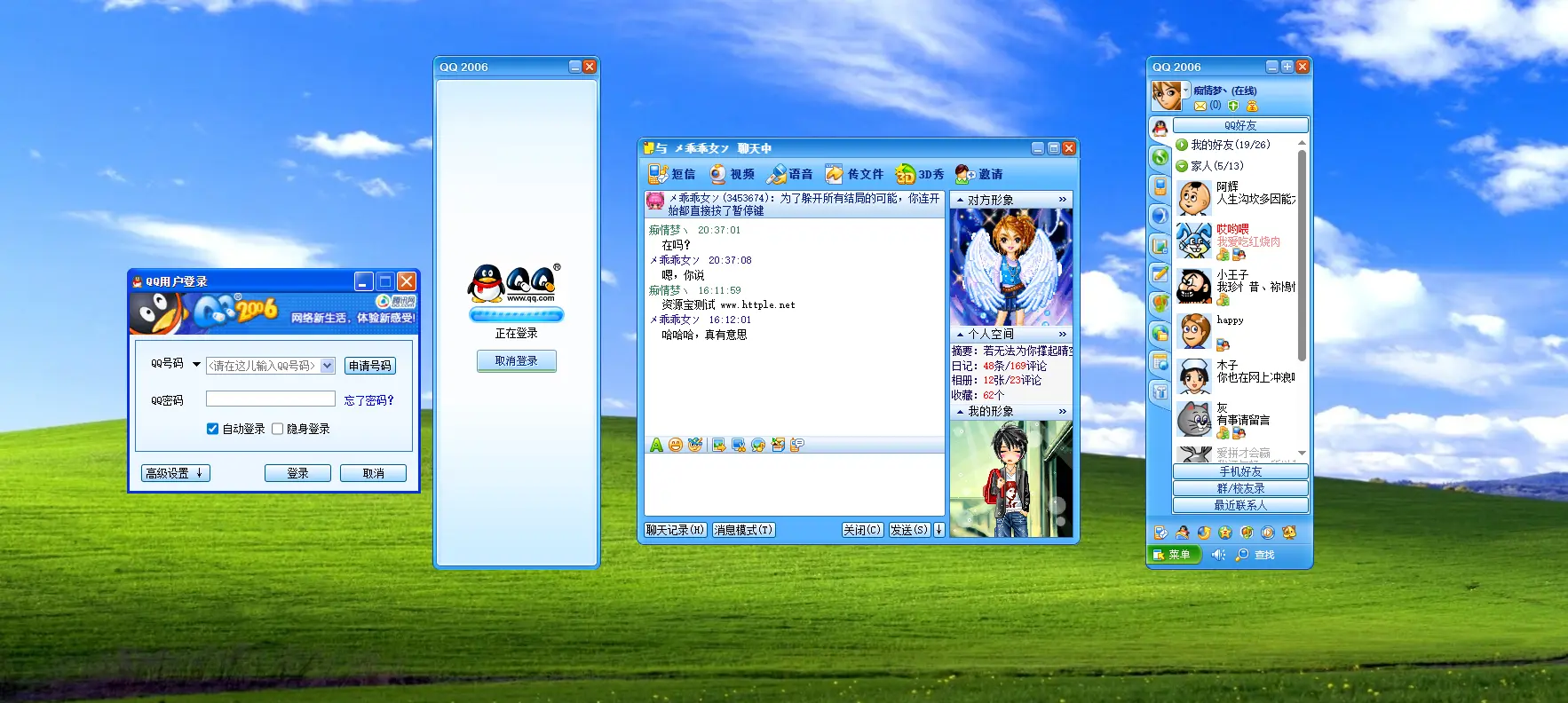Open the send options arrow beside 发送
Image resolution: width=1568 pixels, height=703 pixels.
[x=938, y=530]
